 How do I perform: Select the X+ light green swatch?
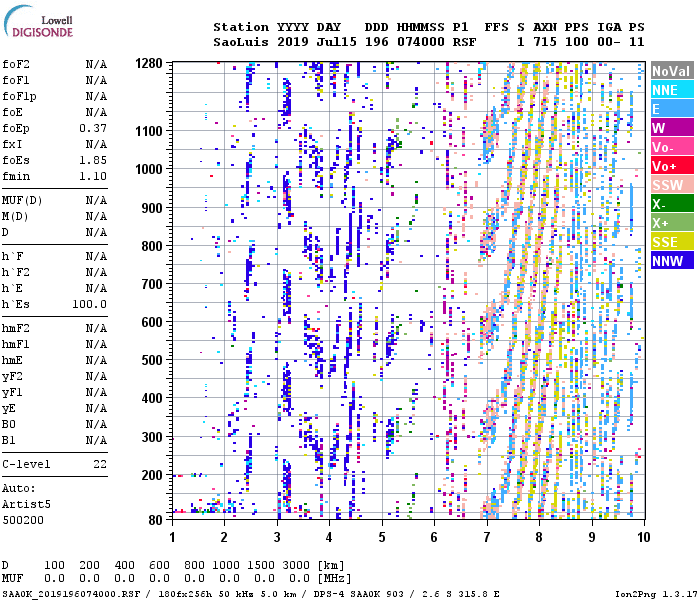(x=672, y=222)
